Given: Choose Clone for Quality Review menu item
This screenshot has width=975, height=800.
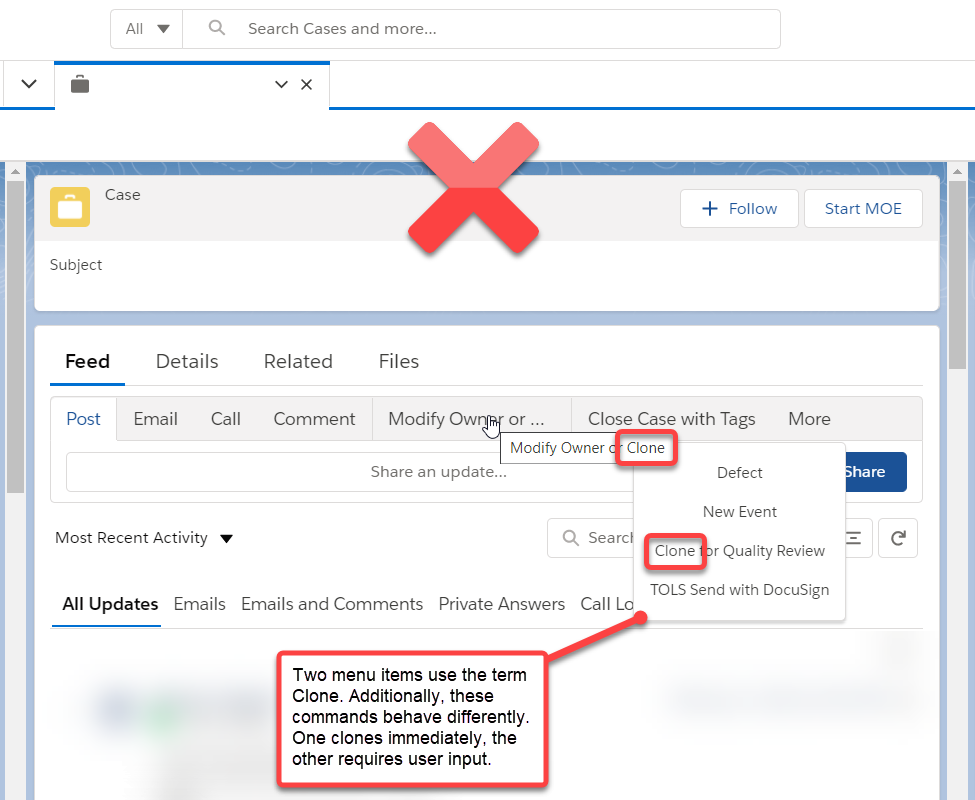Looking at the screenshot, I should [739, 551].
